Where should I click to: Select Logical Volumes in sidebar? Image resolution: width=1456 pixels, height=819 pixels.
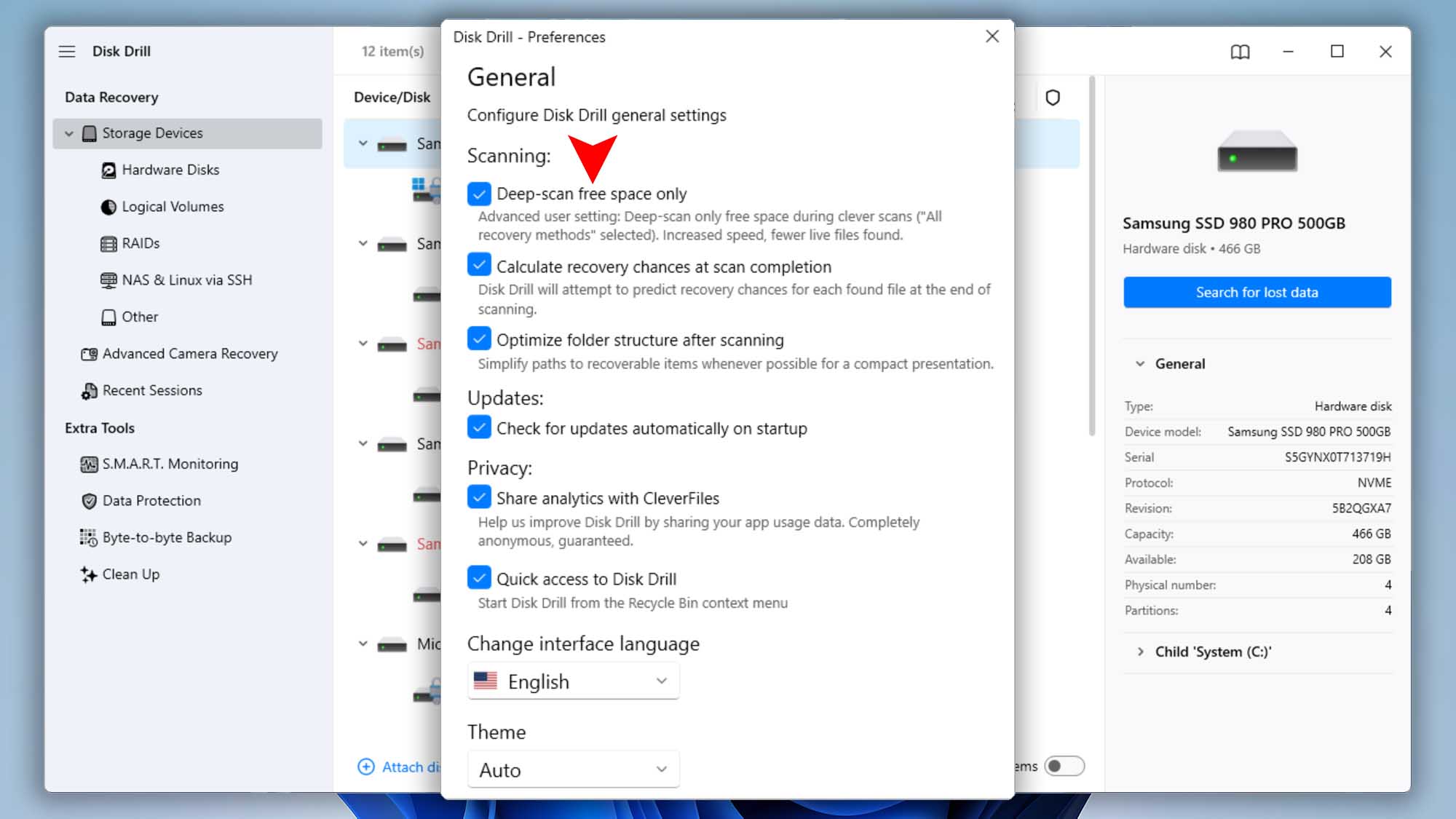pos(173,207)
